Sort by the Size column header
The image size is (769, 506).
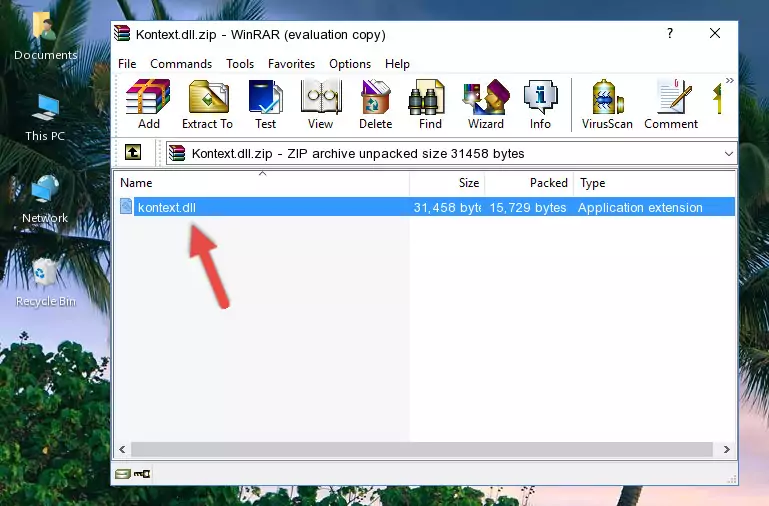pos(447,183)
